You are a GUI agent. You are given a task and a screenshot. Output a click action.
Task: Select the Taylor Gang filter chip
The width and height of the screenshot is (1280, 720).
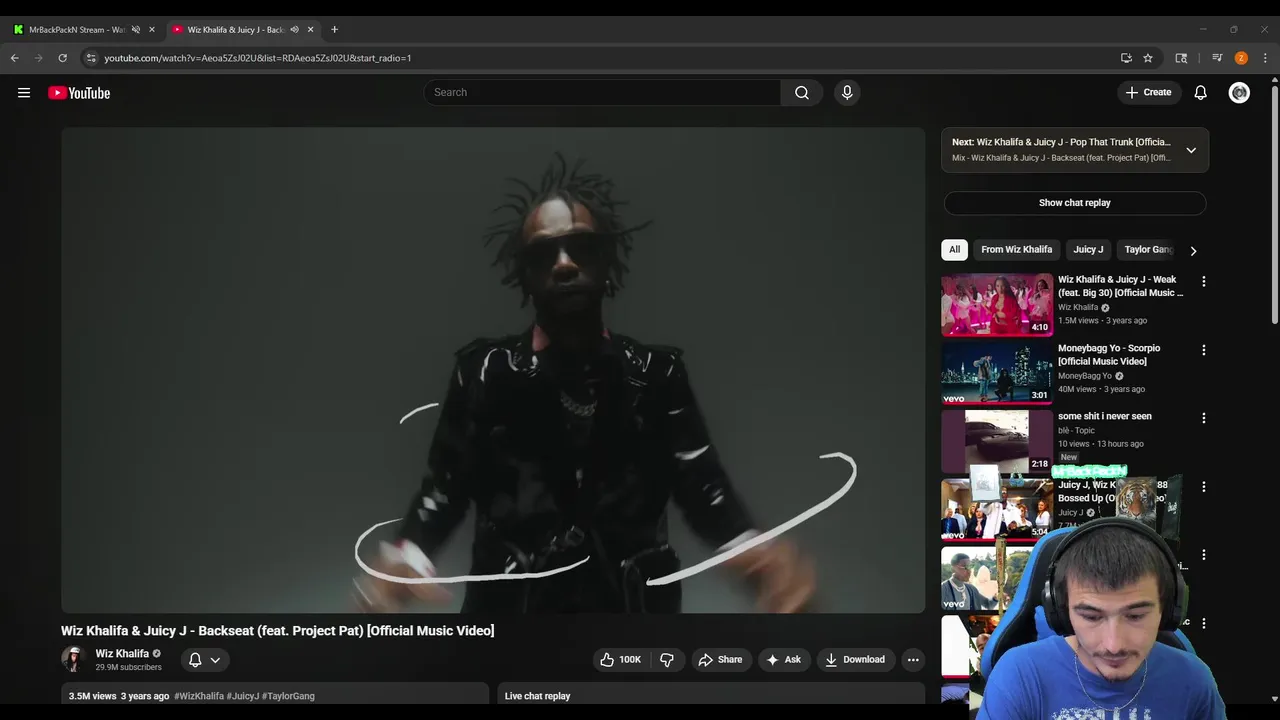(x=1145, y=249)
